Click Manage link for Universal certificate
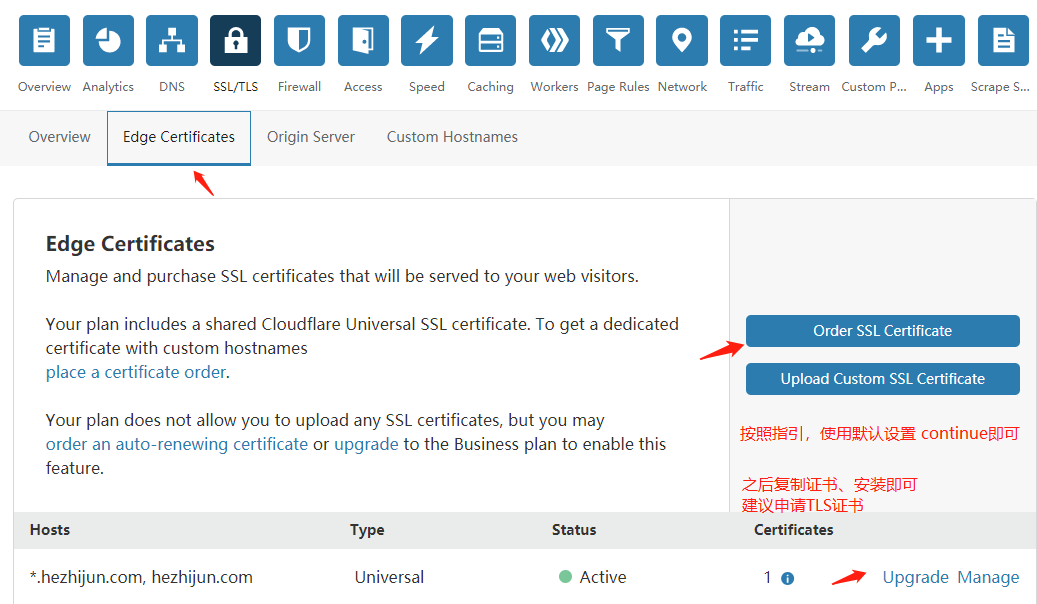 pos(988,577)
